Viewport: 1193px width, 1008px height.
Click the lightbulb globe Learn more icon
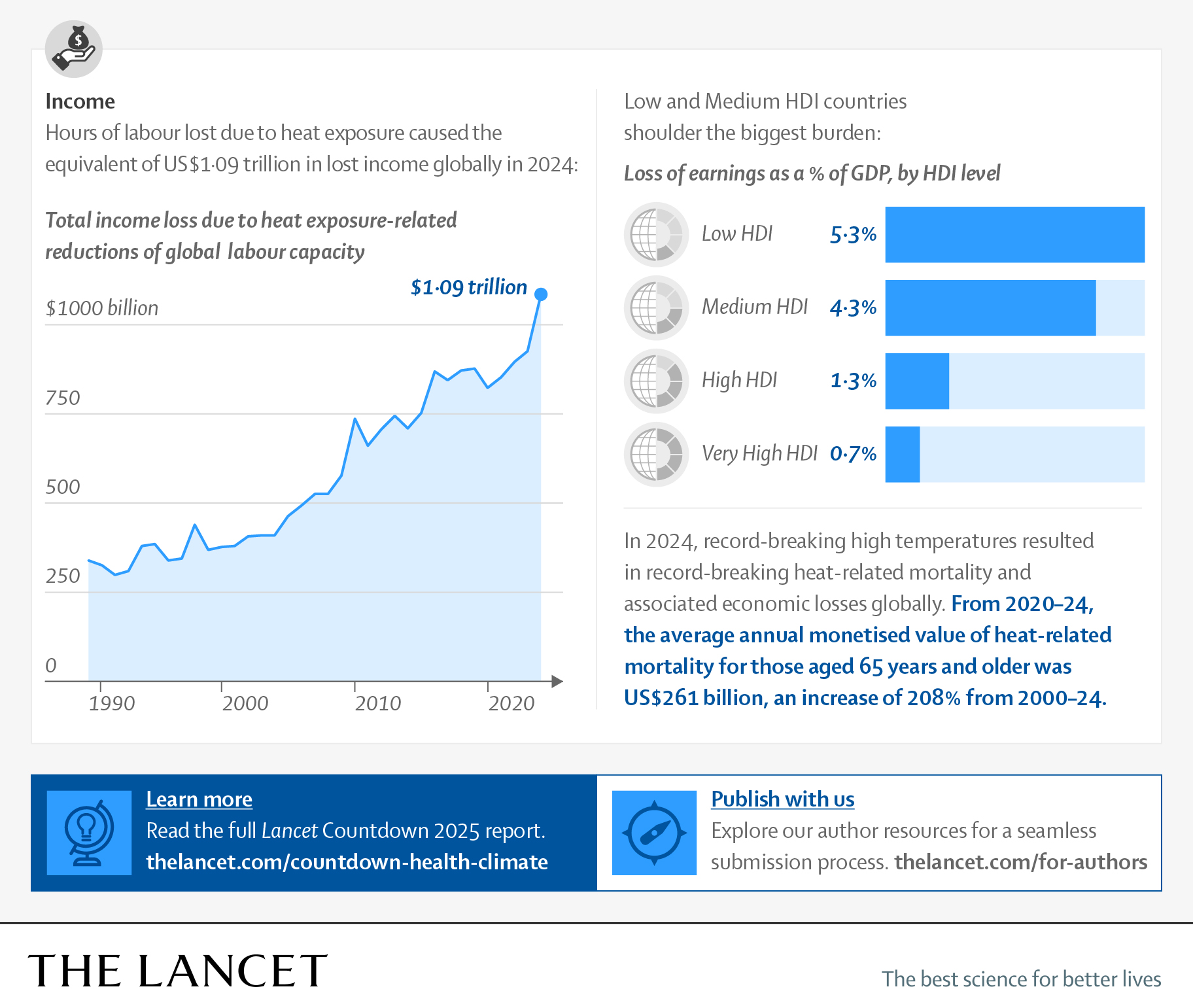point(89,833)
